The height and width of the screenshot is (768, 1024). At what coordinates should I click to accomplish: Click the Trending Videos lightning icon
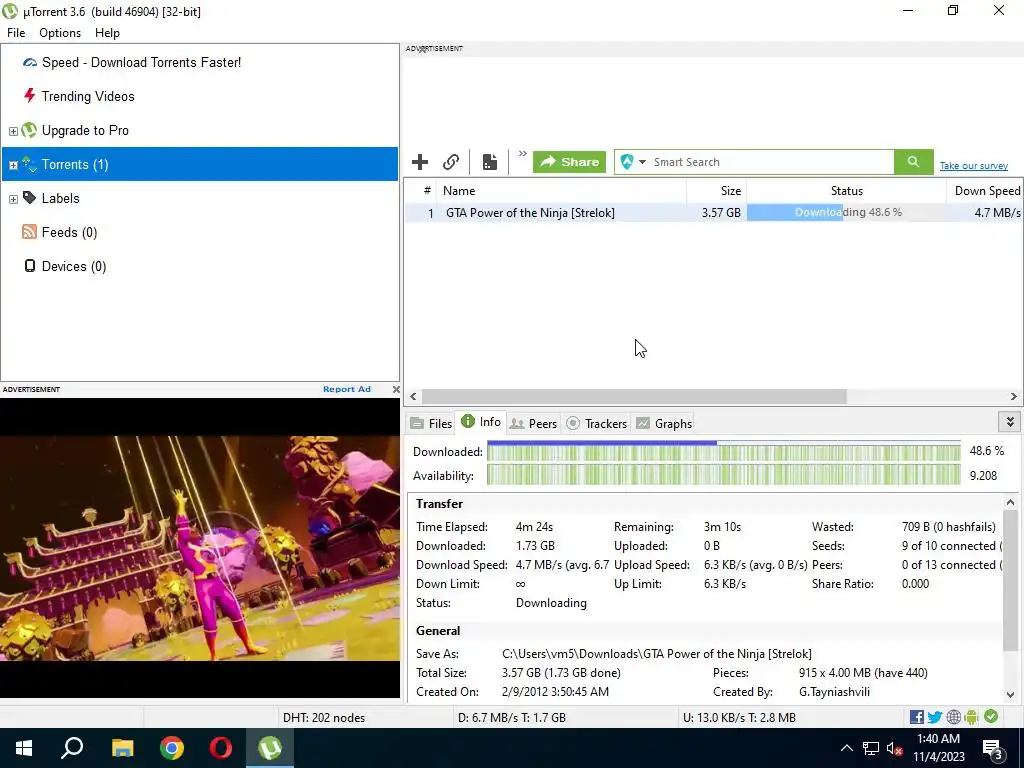pos(29,96)
